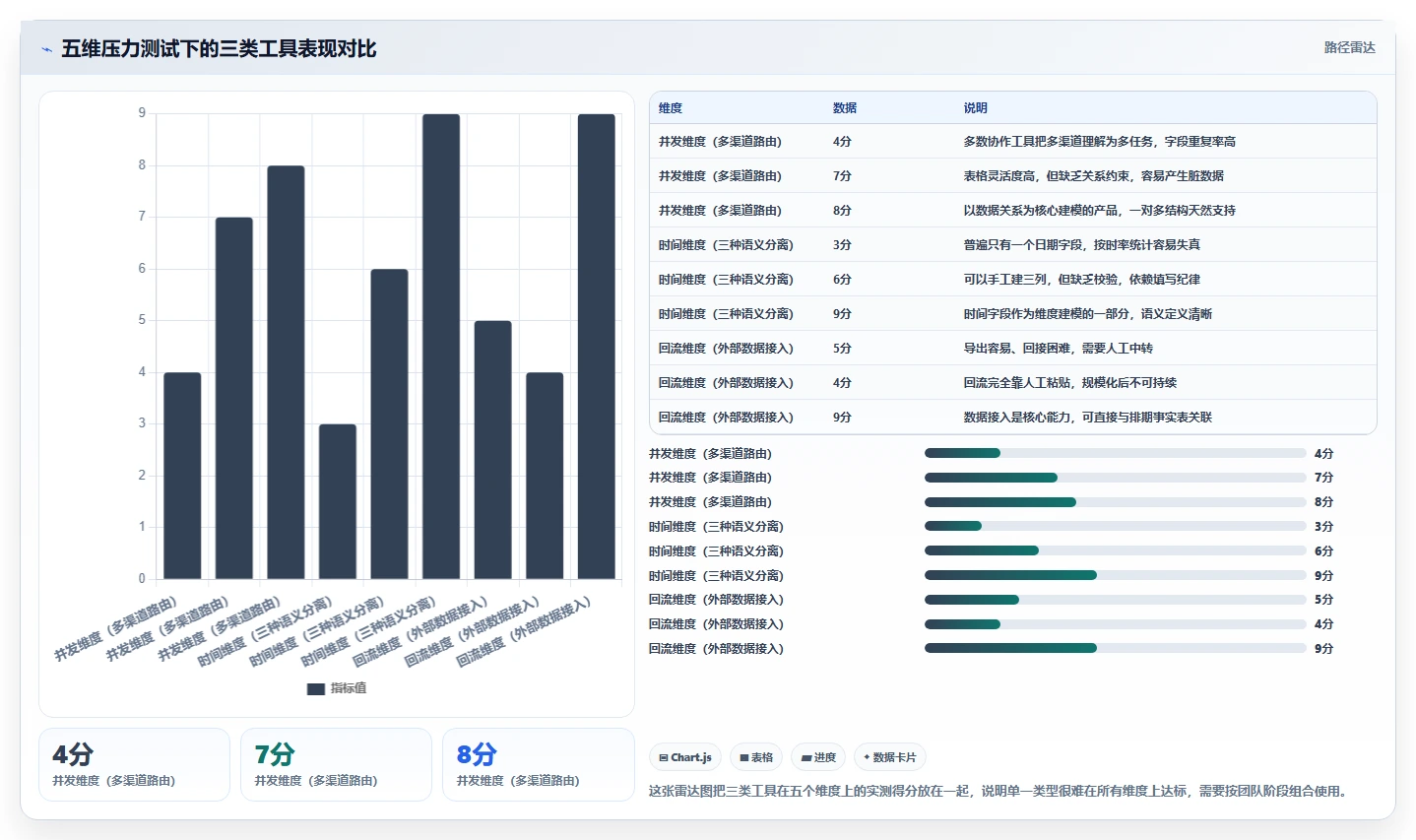Click the title 五维压力测试下的三类工具表现对比

click(219, 48)
